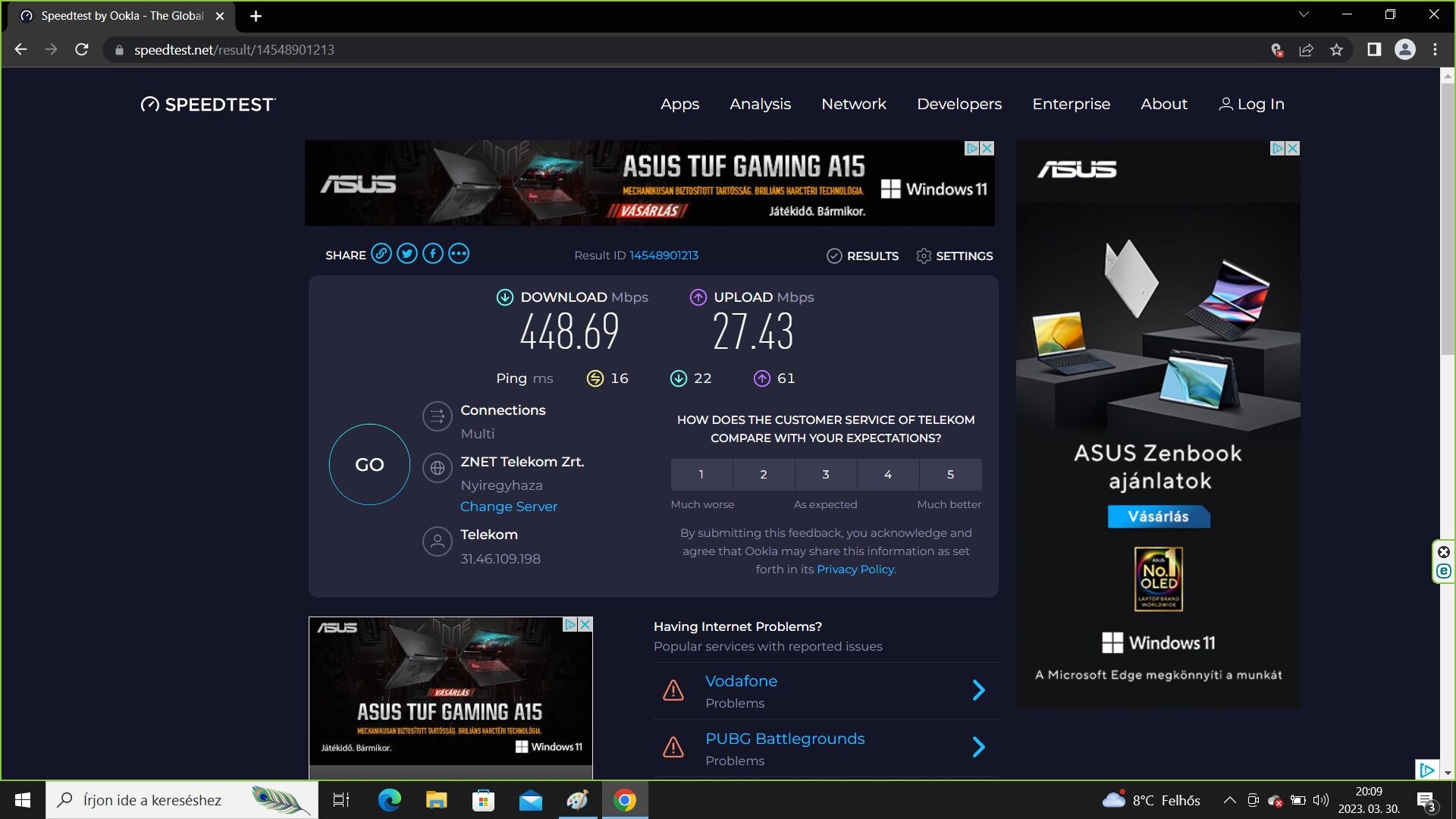
Task: Copy share link icon next to SHARE
Action: coord(381,254)
